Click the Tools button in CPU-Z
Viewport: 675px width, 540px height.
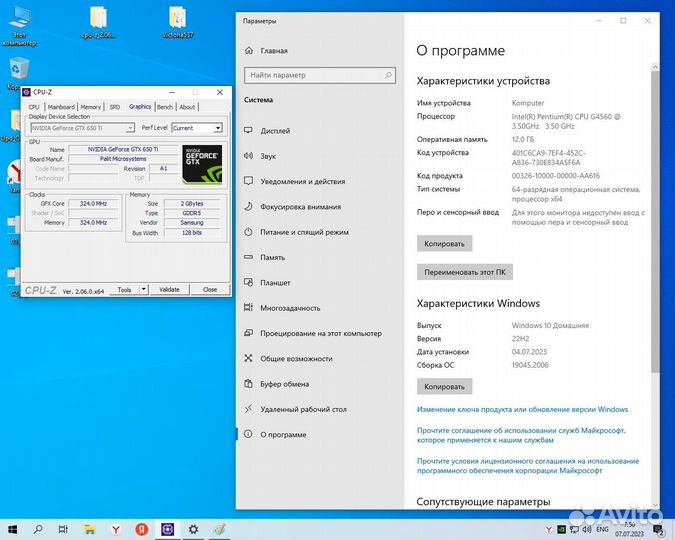click(x=124, y=289)
